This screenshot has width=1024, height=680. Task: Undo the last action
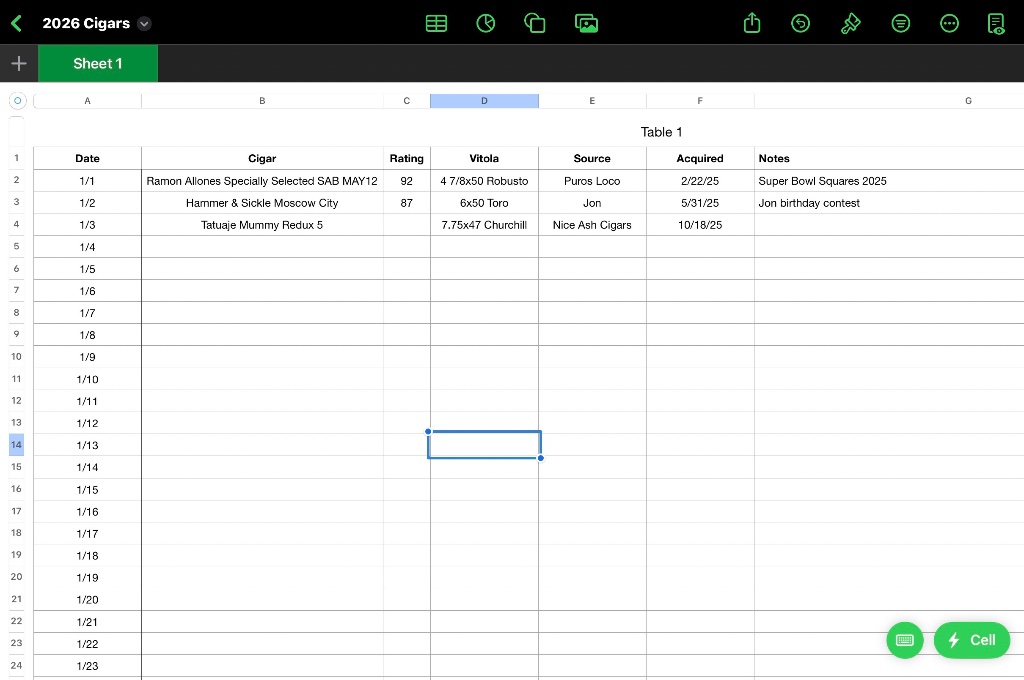click(801, 23)
